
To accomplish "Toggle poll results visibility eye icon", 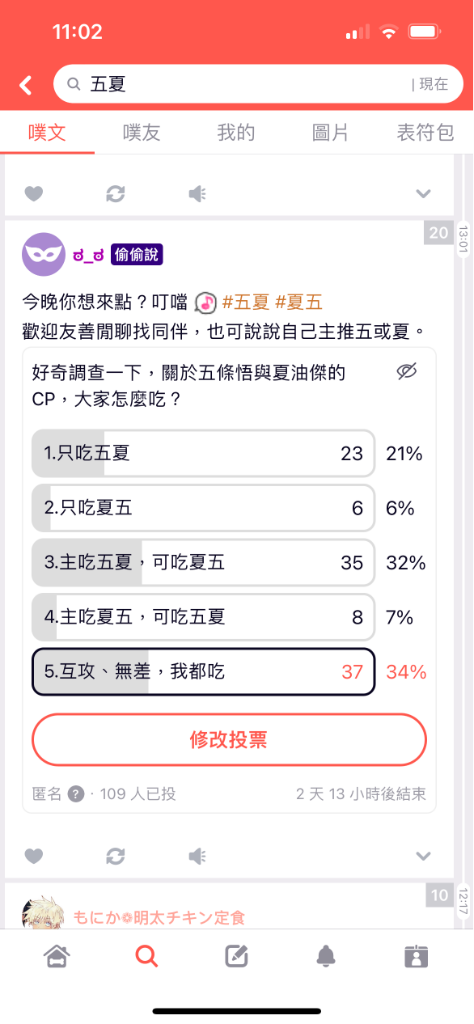I will click(407, 372).
